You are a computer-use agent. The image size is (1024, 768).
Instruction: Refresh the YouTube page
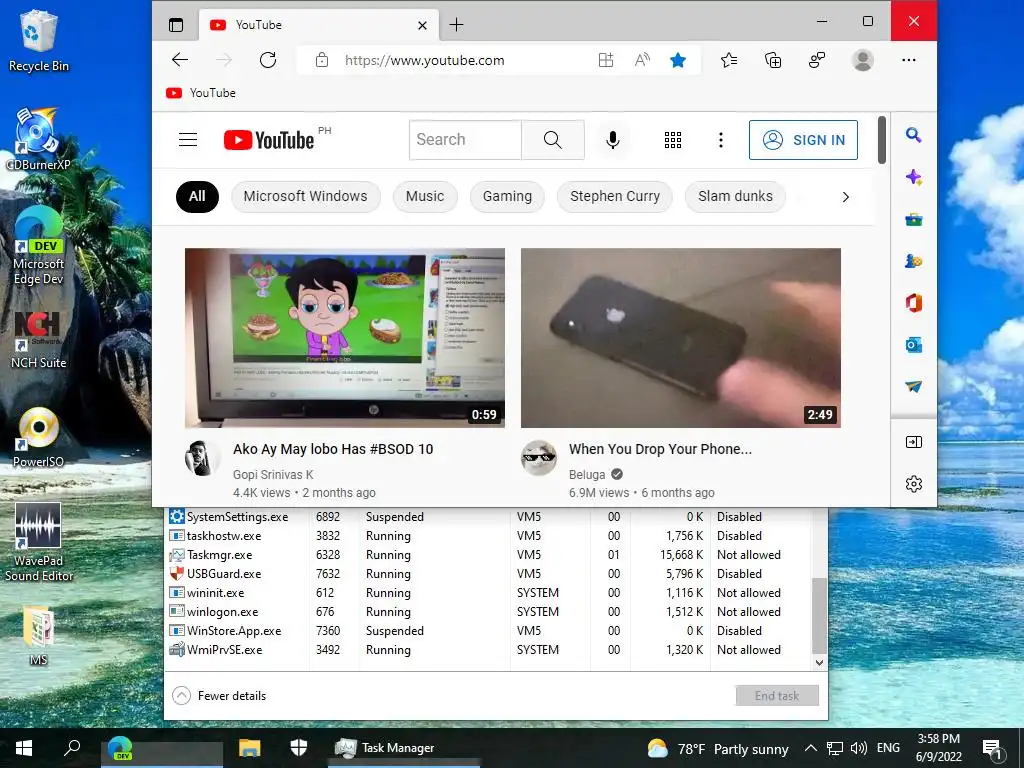[x=268, y=60]
